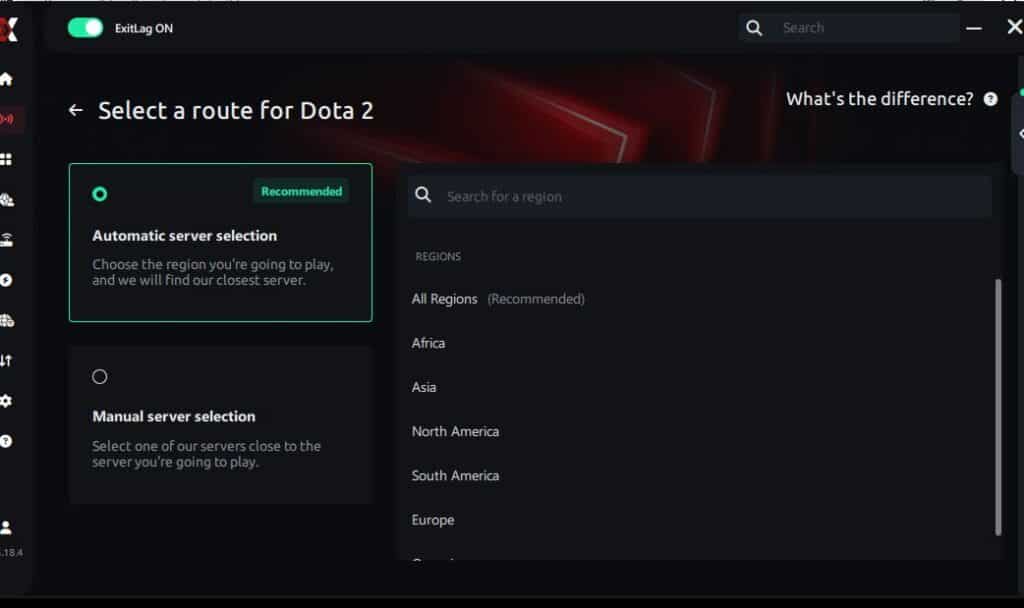Pick the Asia region

click(424, 387)
